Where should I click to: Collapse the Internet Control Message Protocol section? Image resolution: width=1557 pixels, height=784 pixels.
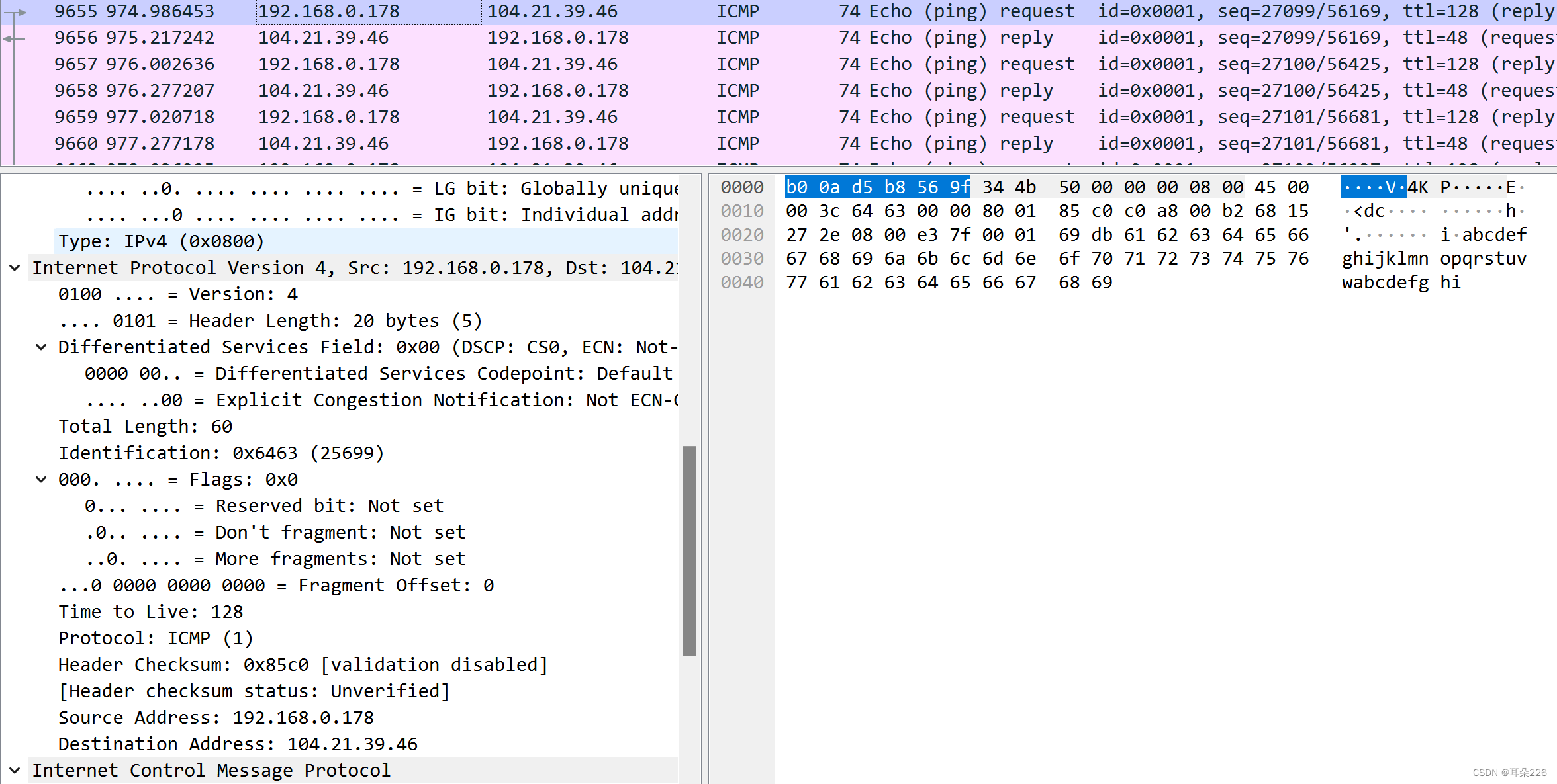15,771
